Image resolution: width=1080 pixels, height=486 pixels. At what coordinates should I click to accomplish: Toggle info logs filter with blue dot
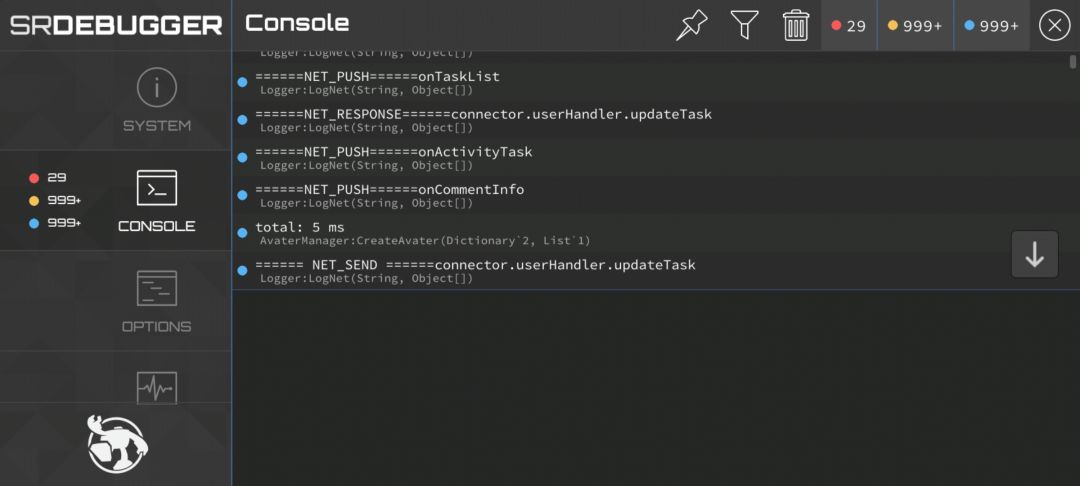pos(992,25)
